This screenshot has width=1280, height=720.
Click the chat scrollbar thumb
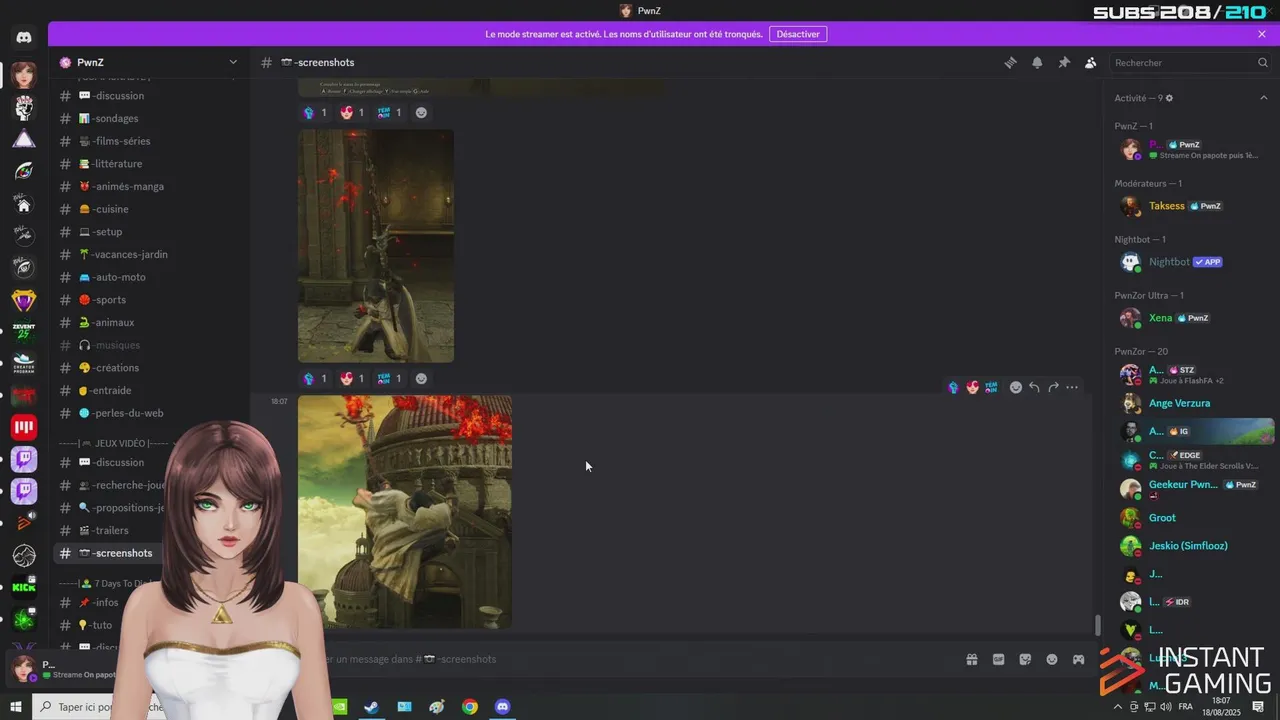[x=1097, y=625]
